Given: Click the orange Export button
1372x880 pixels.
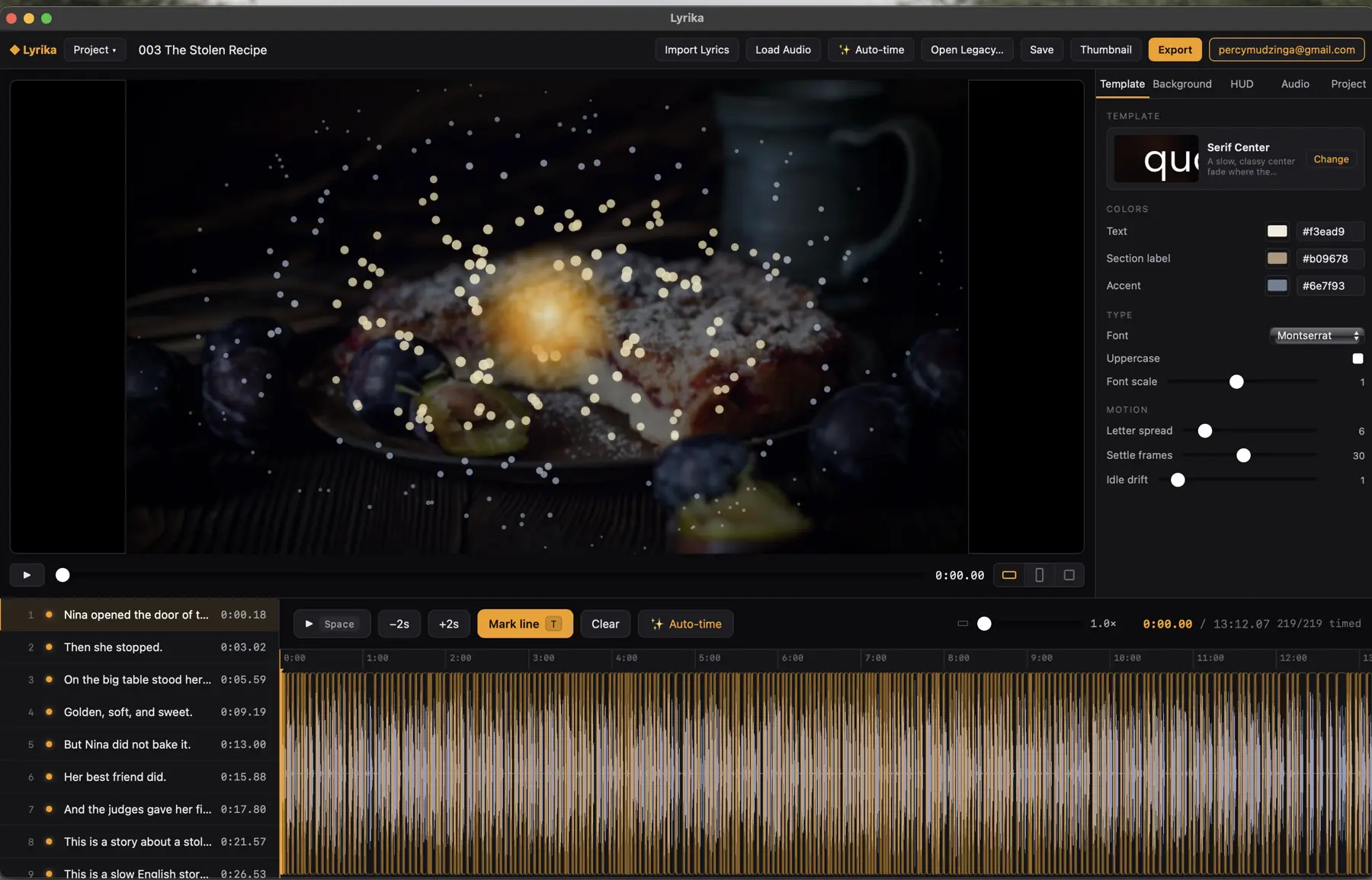Looking at the screenshot, I should 1175,50.
